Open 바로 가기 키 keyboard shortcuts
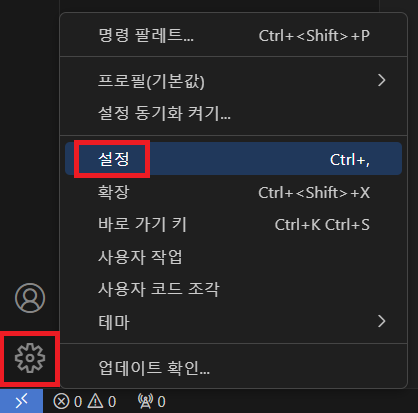 click(233, 224)
